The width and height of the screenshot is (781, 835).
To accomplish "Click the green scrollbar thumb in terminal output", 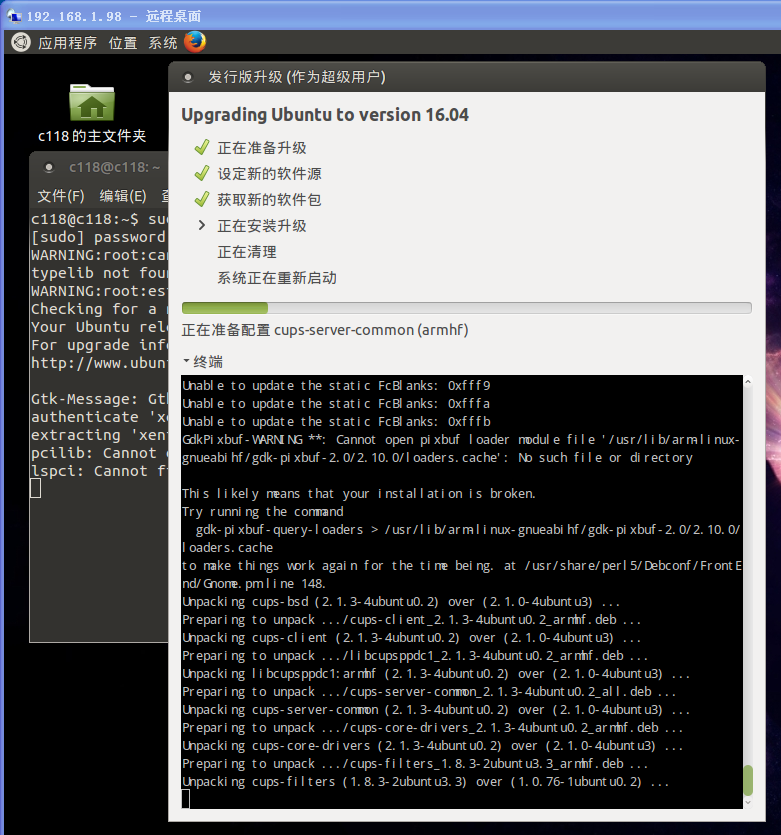I will (747, 780).
